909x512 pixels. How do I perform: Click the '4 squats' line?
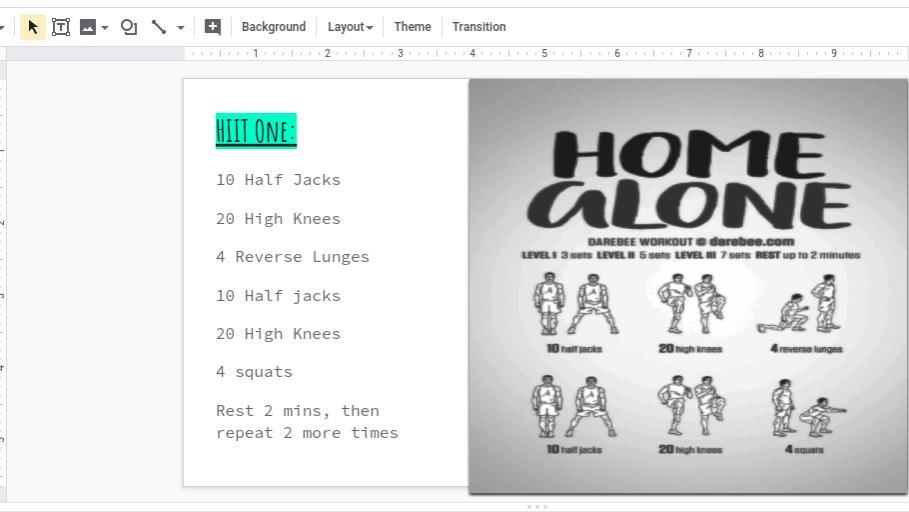pyautogui.click(x=254, y=372)
